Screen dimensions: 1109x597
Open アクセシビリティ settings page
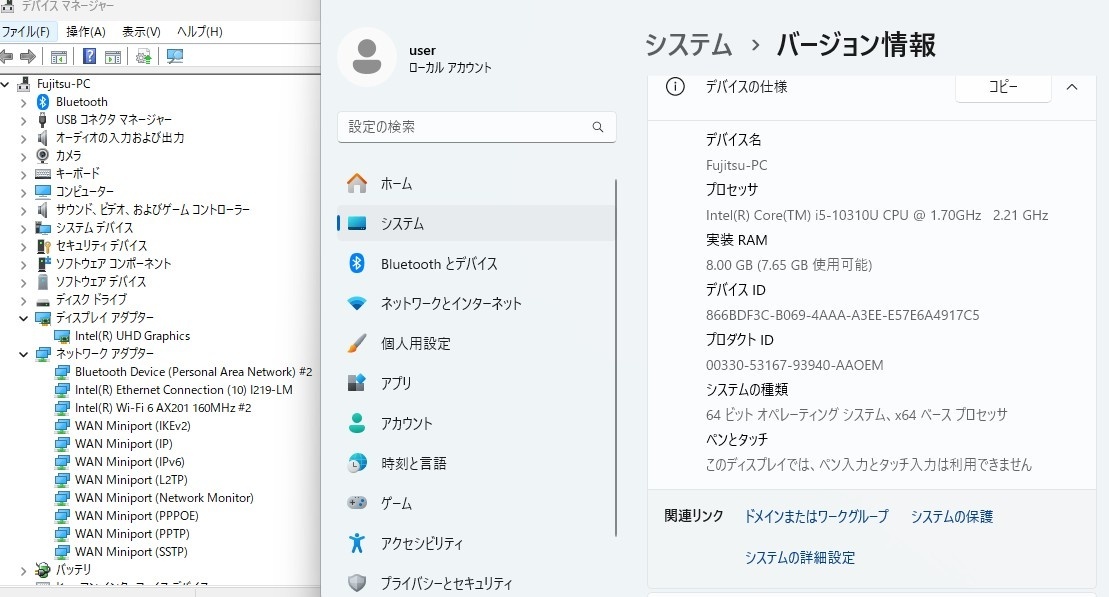coord(476,543)
